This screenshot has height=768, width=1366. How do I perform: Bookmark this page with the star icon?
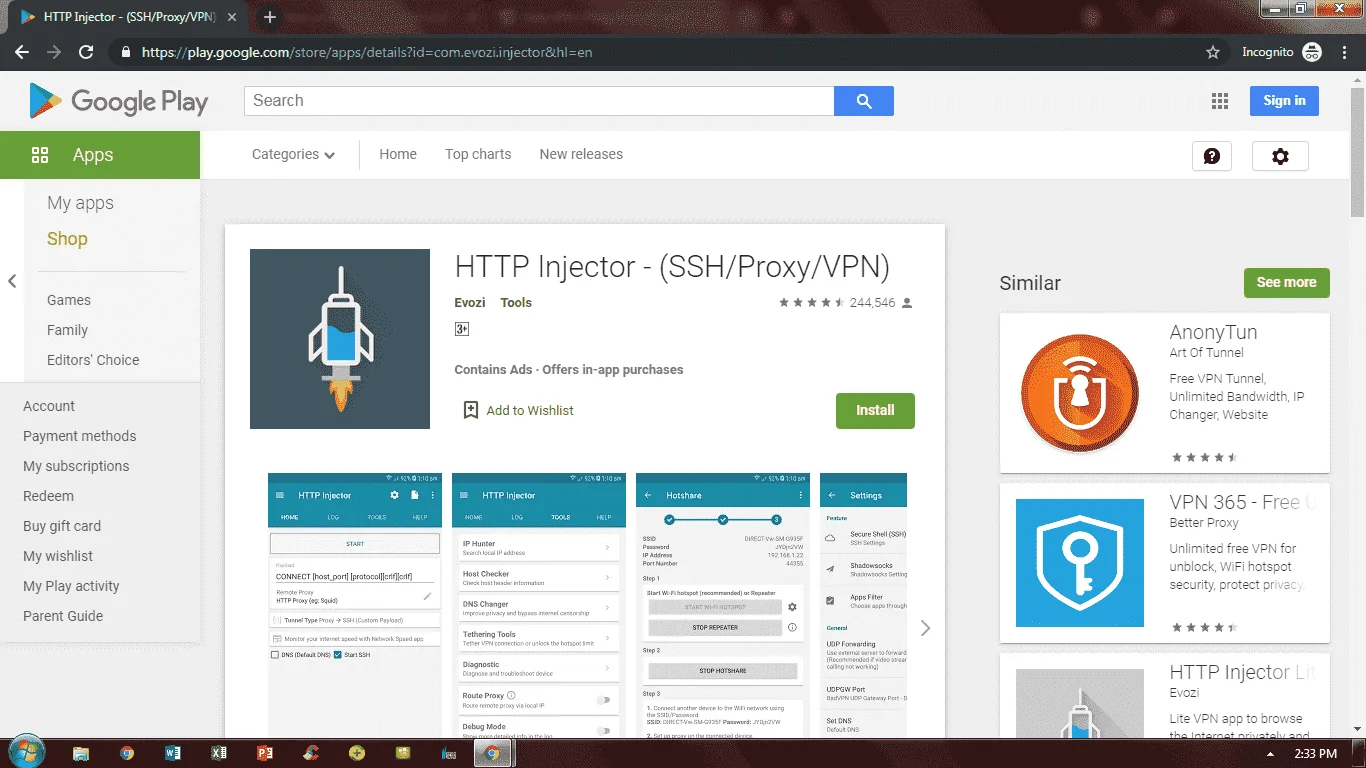coord(1213,52)
